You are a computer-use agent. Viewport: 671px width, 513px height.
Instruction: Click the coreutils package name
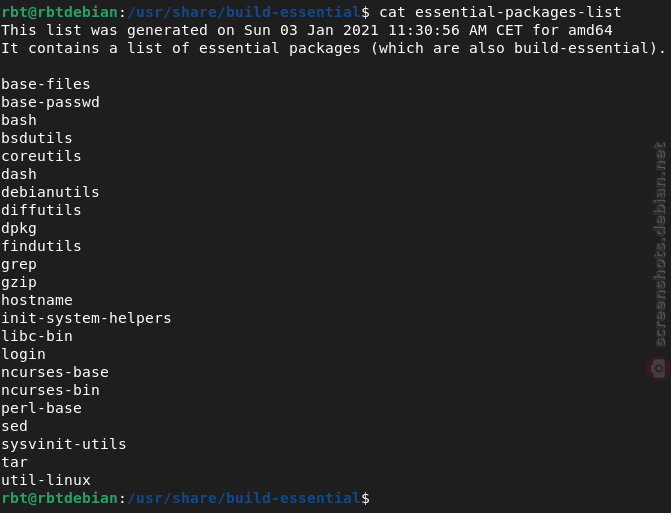pos(41,156)
